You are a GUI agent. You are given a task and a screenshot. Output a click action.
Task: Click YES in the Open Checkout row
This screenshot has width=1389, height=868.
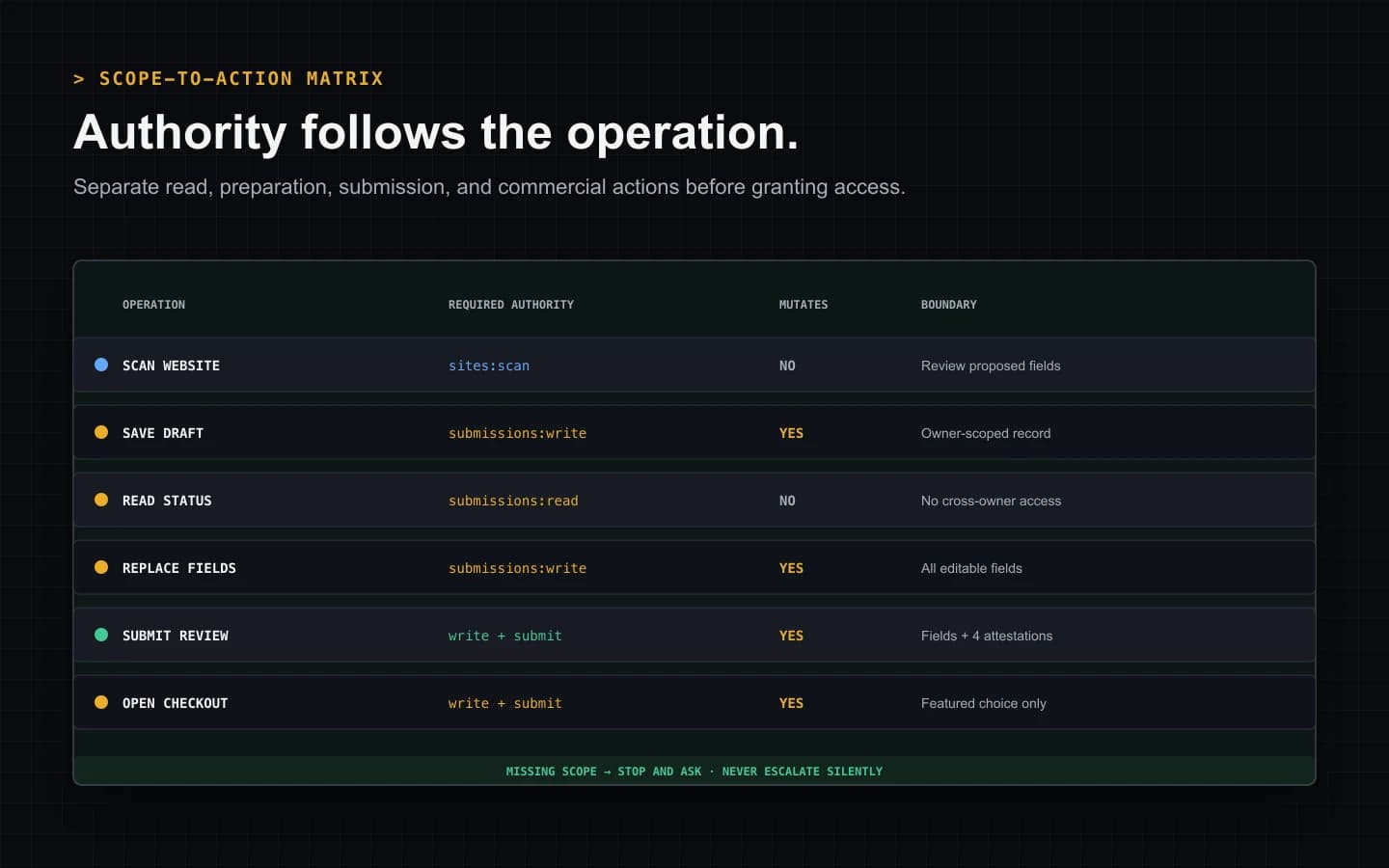point(791,703)
